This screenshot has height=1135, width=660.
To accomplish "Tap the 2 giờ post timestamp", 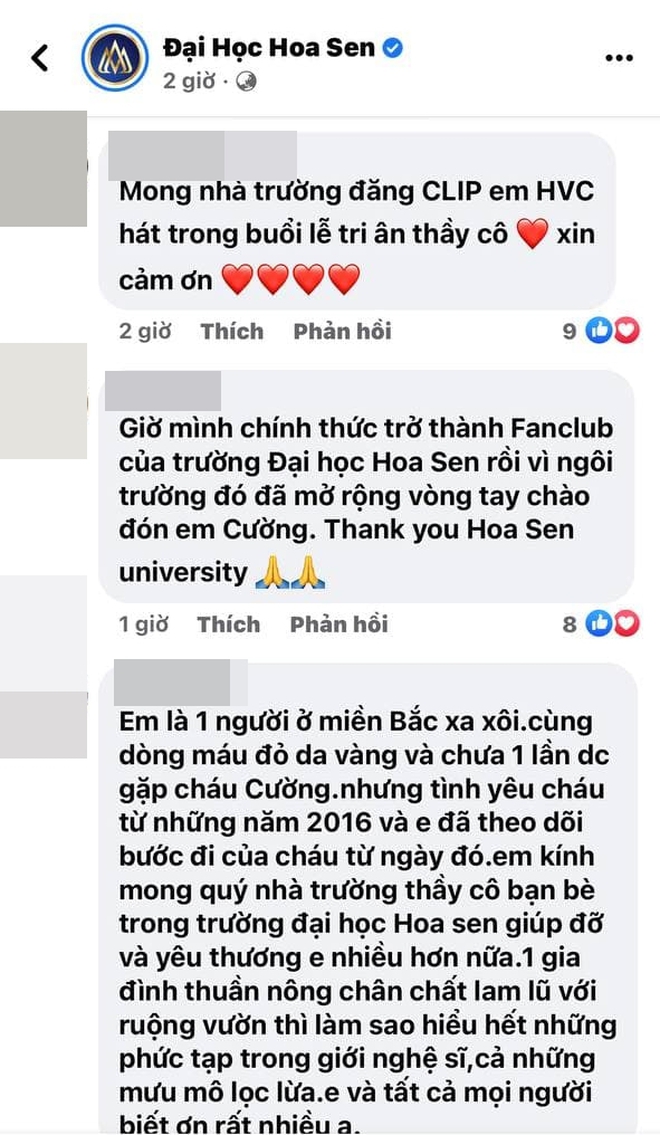I will pyautogui.click(x=189, y=81).
